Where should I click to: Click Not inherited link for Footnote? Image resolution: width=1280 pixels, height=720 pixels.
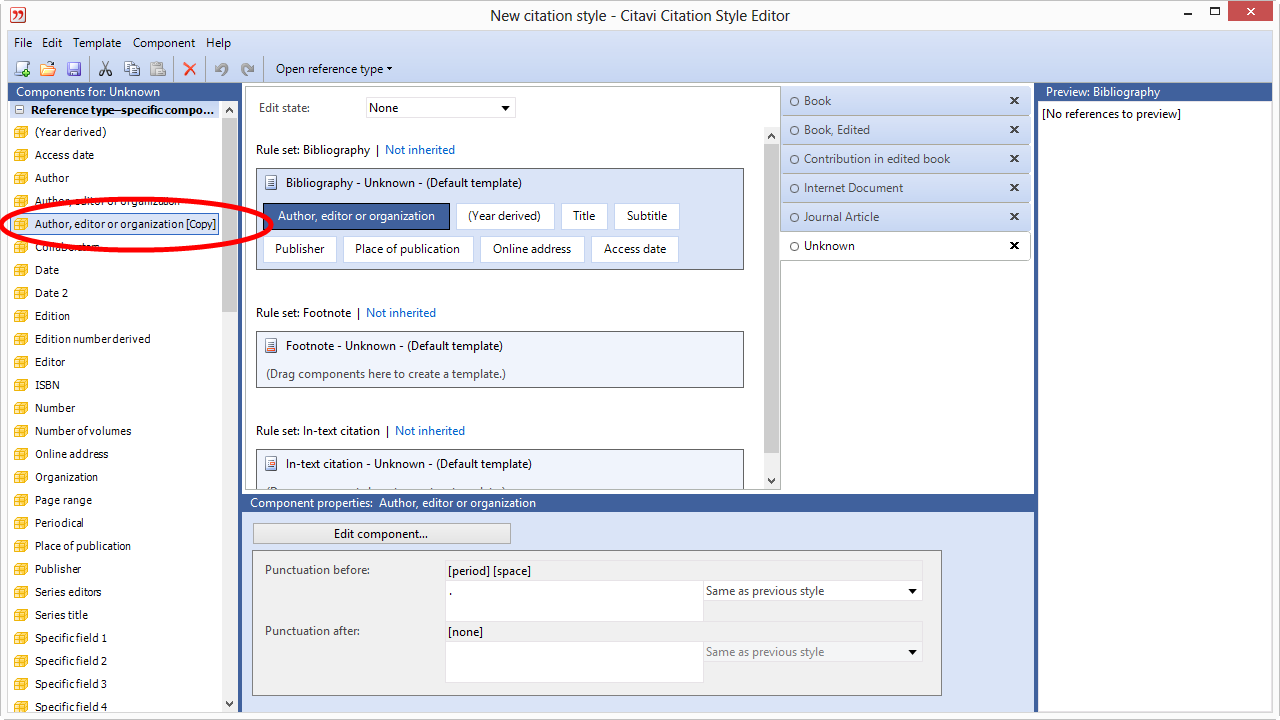click(x=401, y=313)
